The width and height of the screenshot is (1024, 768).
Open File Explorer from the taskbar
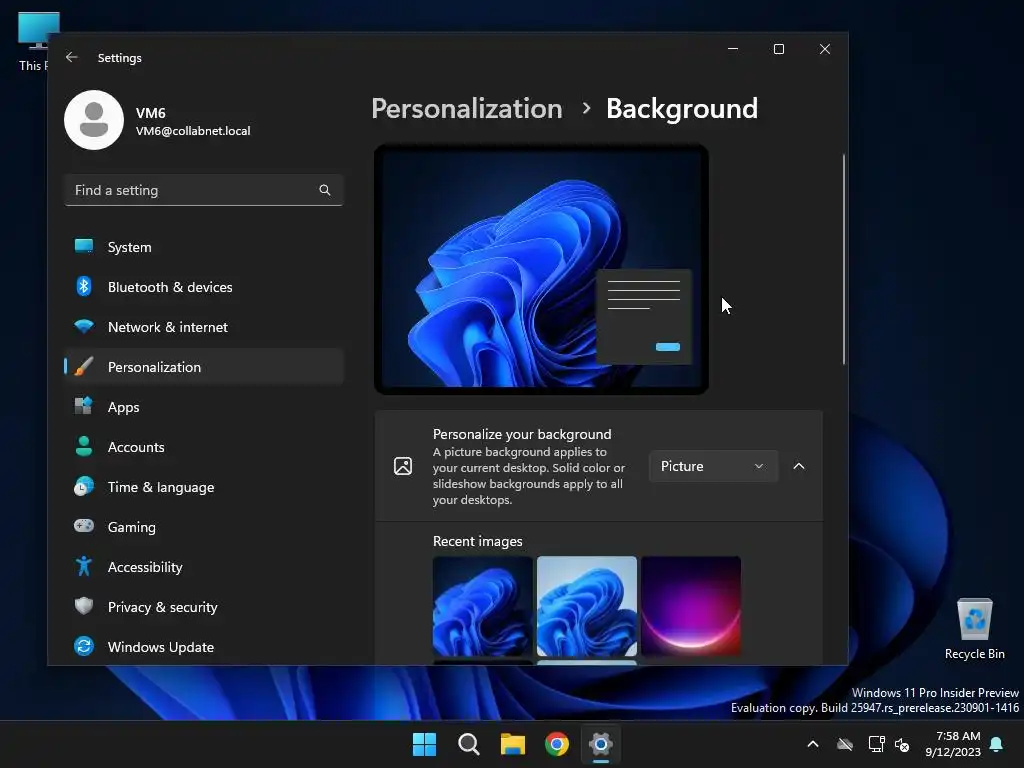pos(513,744)
